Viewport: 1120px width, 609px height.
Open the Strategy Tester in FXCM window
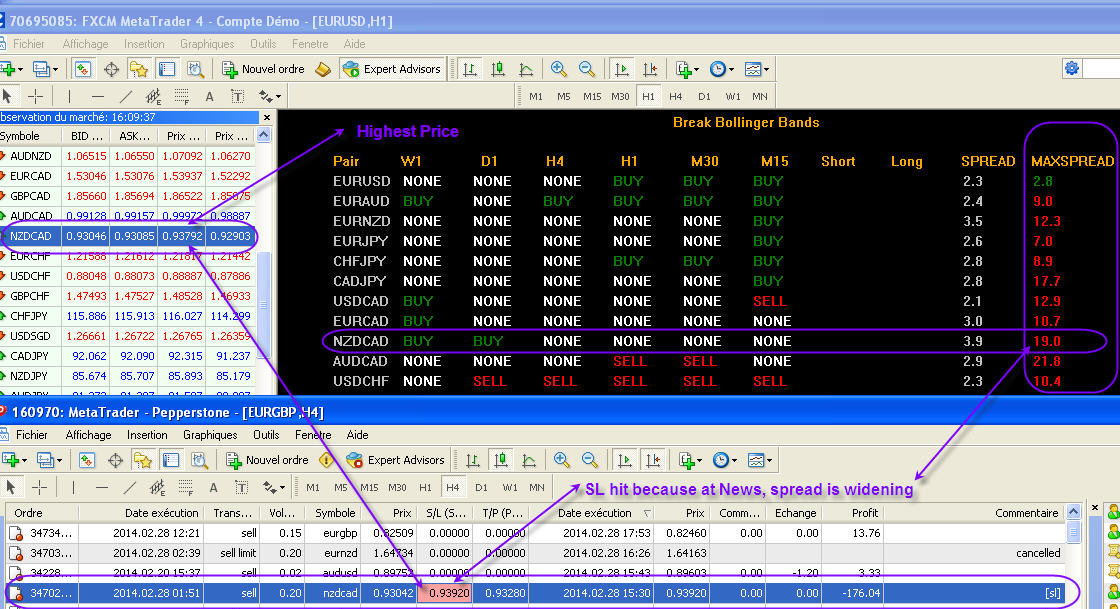195,69
